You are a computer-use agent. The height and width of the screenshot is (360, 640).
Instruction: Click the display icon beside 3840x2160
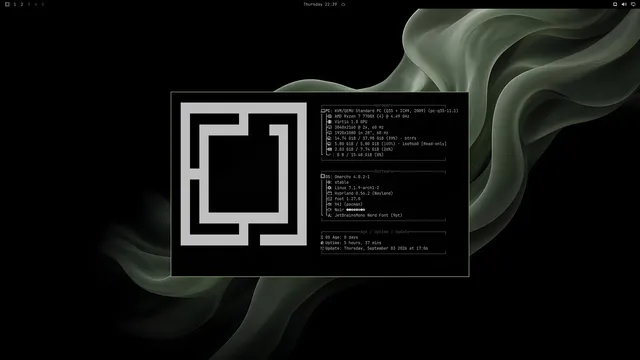click(329, 127)
